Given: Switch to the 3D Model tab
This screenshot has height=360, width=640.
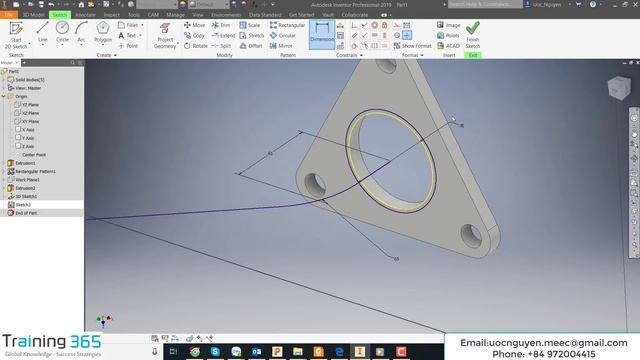Looking at the screenshot, I should 33,15.
